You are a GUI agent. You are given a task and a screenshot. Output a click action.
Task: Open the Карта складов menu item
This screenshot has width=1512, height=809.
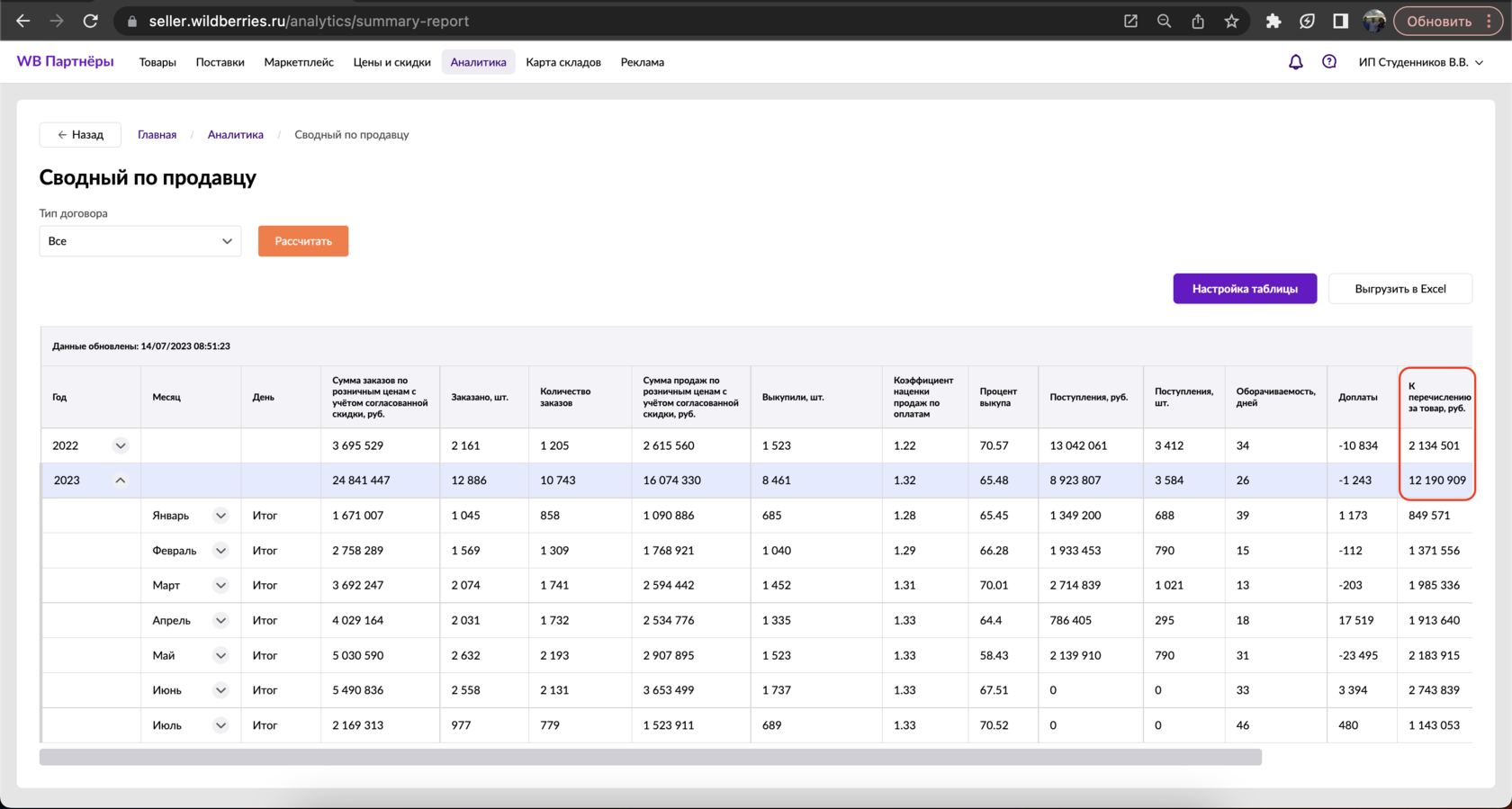click(562, 62)
